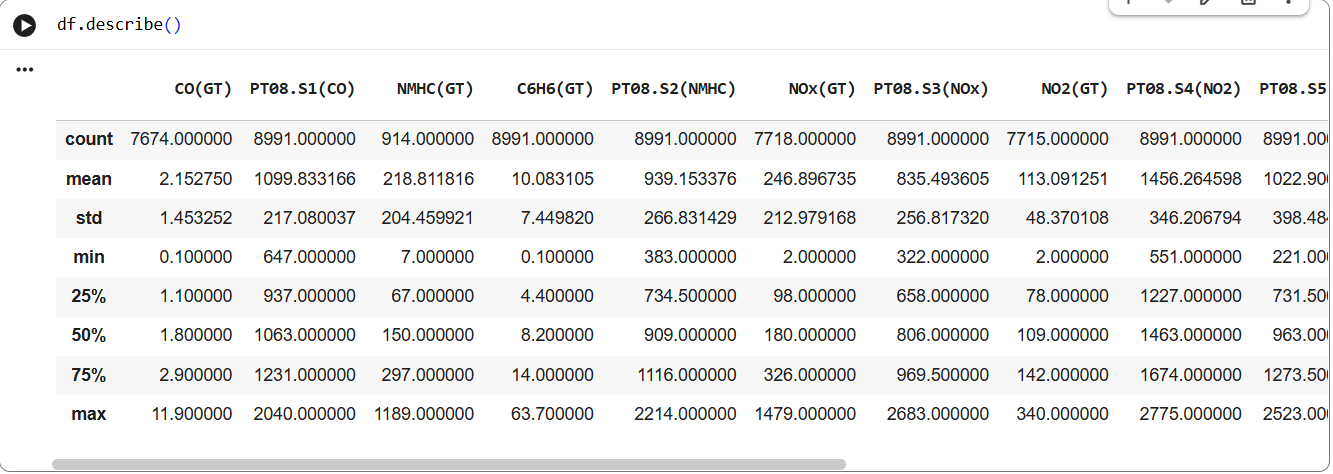This screenshot has width=1333, height=474.
Task: Click the PT08.S2(NMHC) column header
Action: [x=673, y=89]
